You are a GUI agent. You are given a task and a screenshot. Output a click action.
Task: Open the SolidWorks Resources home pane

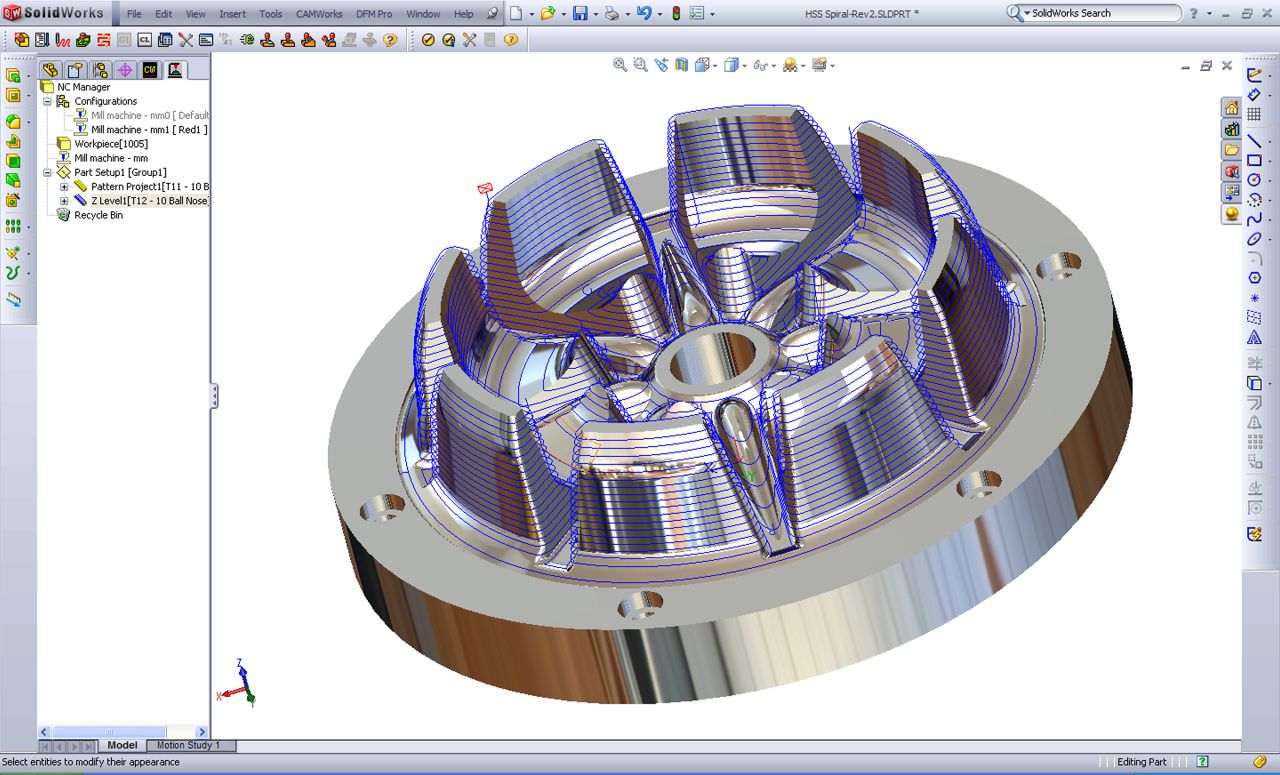pyautogui.click(x=1231, y=108)
